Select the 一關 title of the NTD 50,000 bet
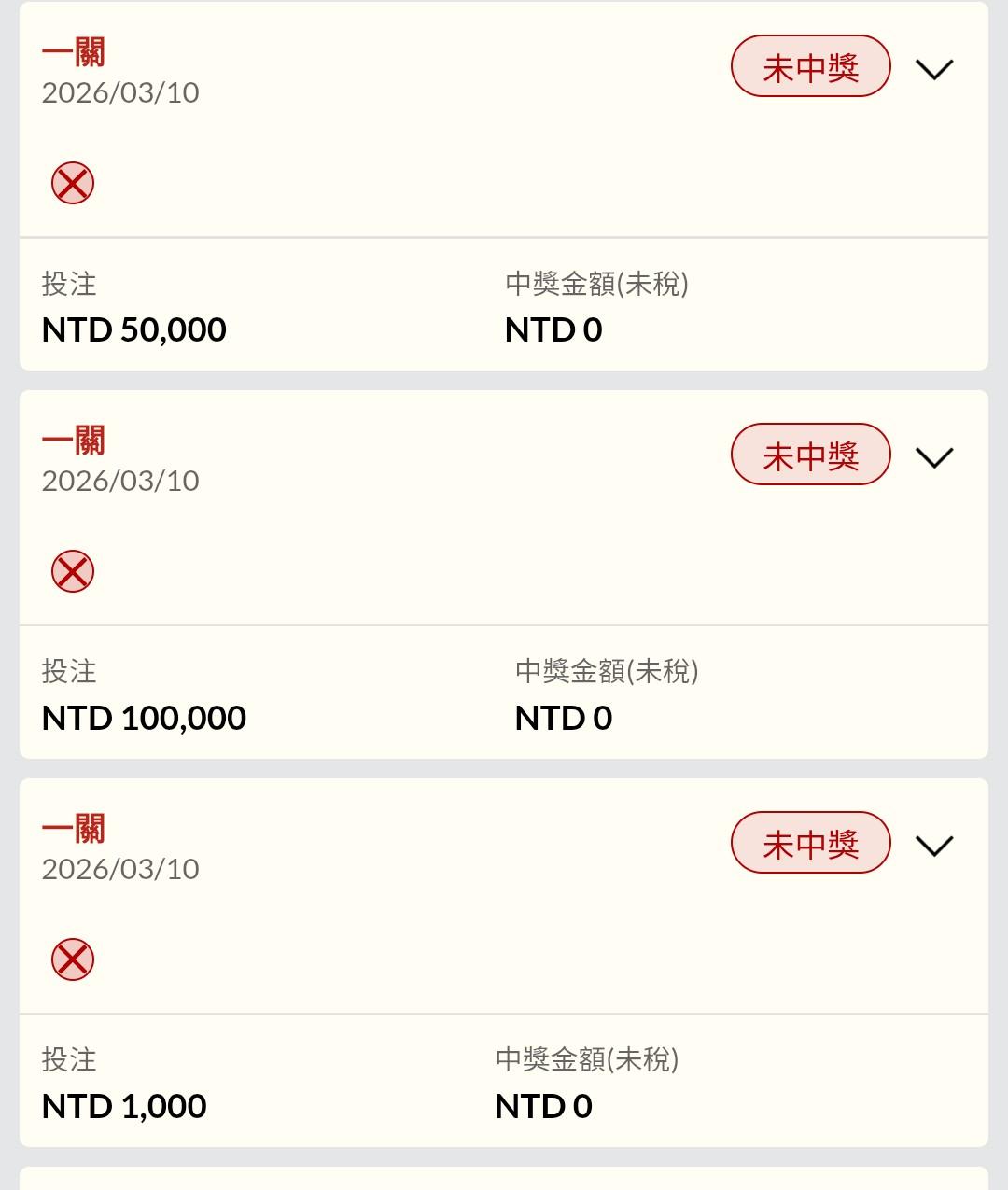Screen dimensions: 1008x1190 click(x=74, y=52)
